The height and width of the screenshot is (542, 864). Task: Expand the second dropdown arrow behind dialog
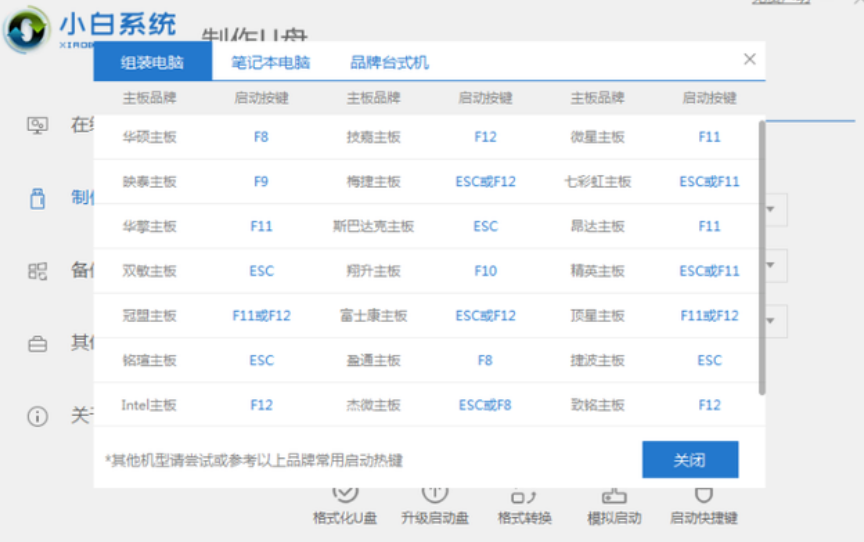(771, 265)
